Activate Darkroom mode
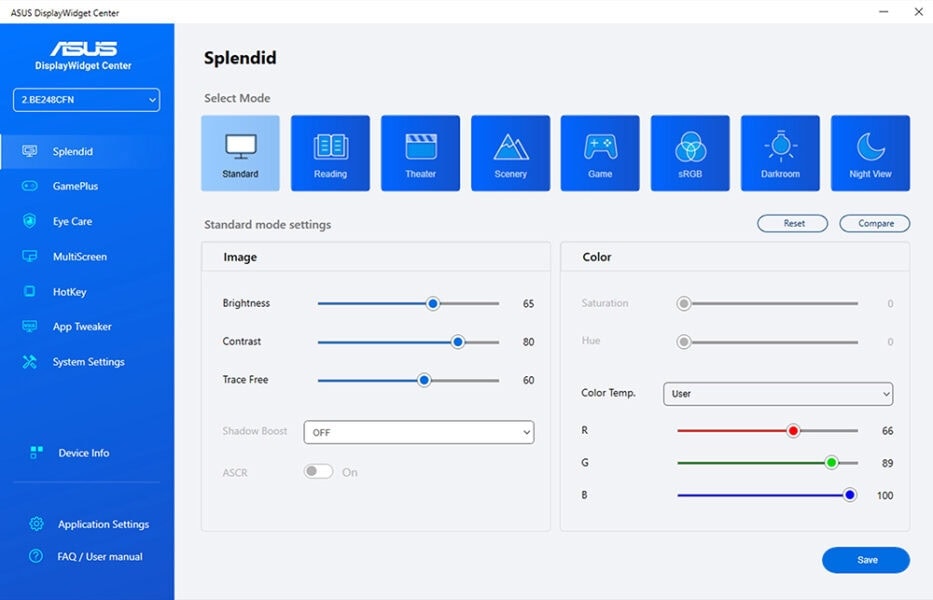The width and height of the screenshot is (933, 600). click(x=780, y=152)
